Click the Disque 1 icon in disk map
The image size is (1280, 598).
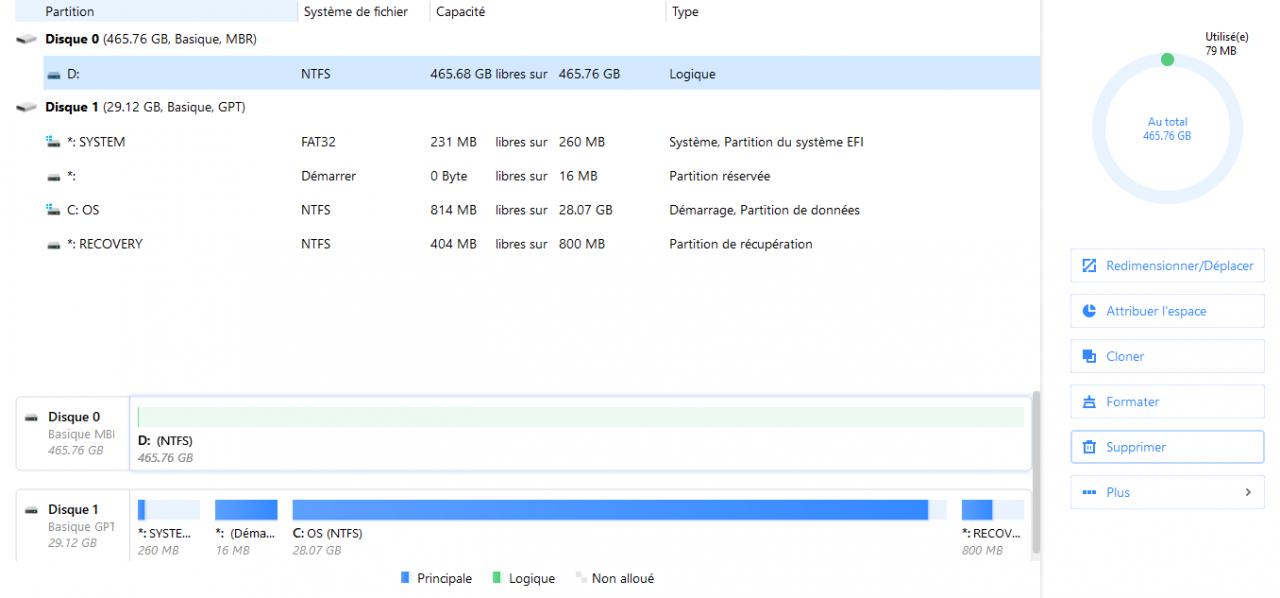pos(32,510)
